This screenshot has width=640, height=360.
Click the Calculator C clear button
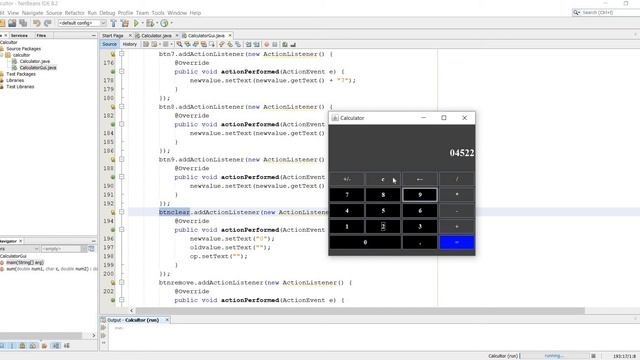[383, 179]
